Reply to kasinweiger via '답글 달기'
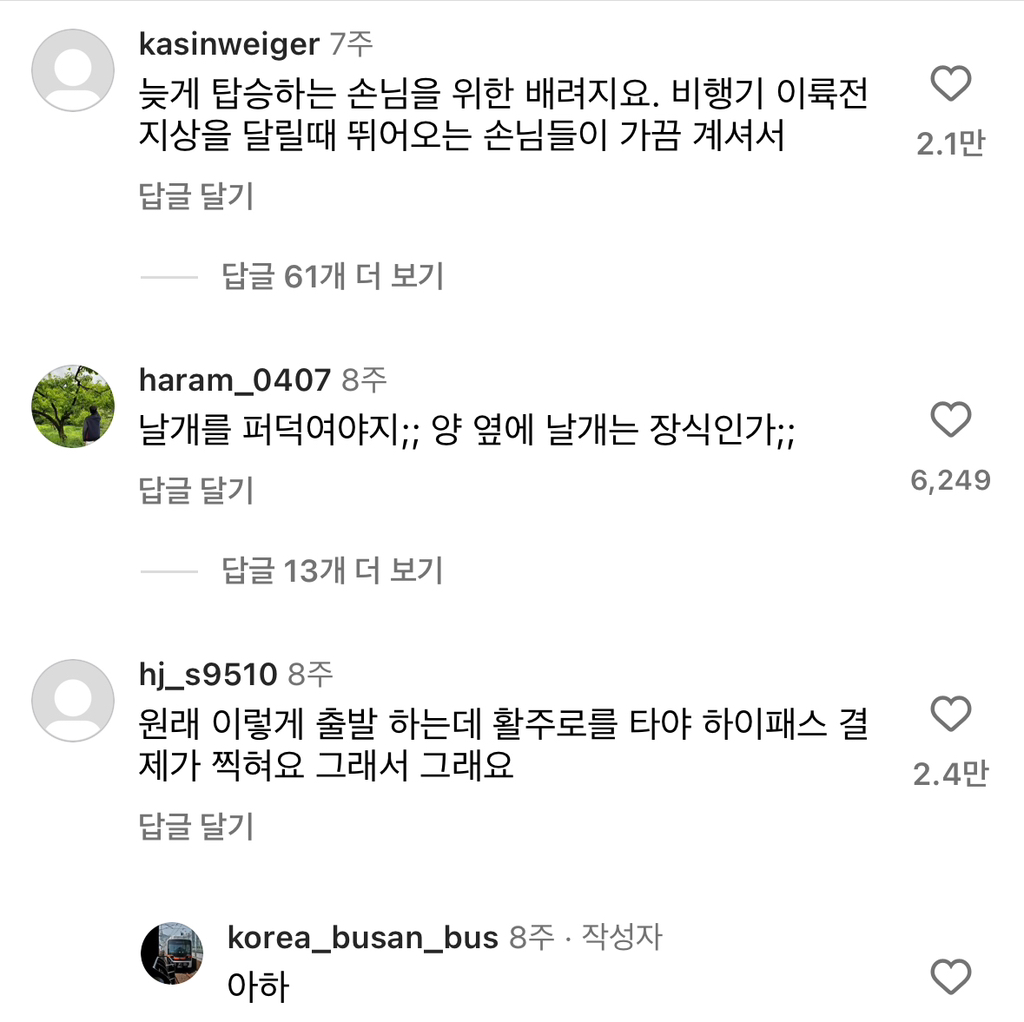1024x1022 pixels. coord(196,197)
